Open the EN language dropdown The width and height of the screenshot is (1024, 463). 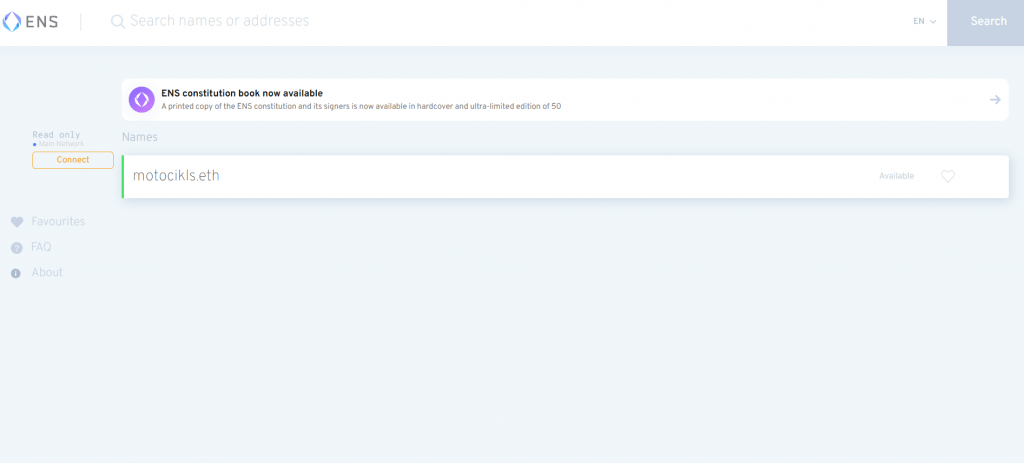coord(924,21)
